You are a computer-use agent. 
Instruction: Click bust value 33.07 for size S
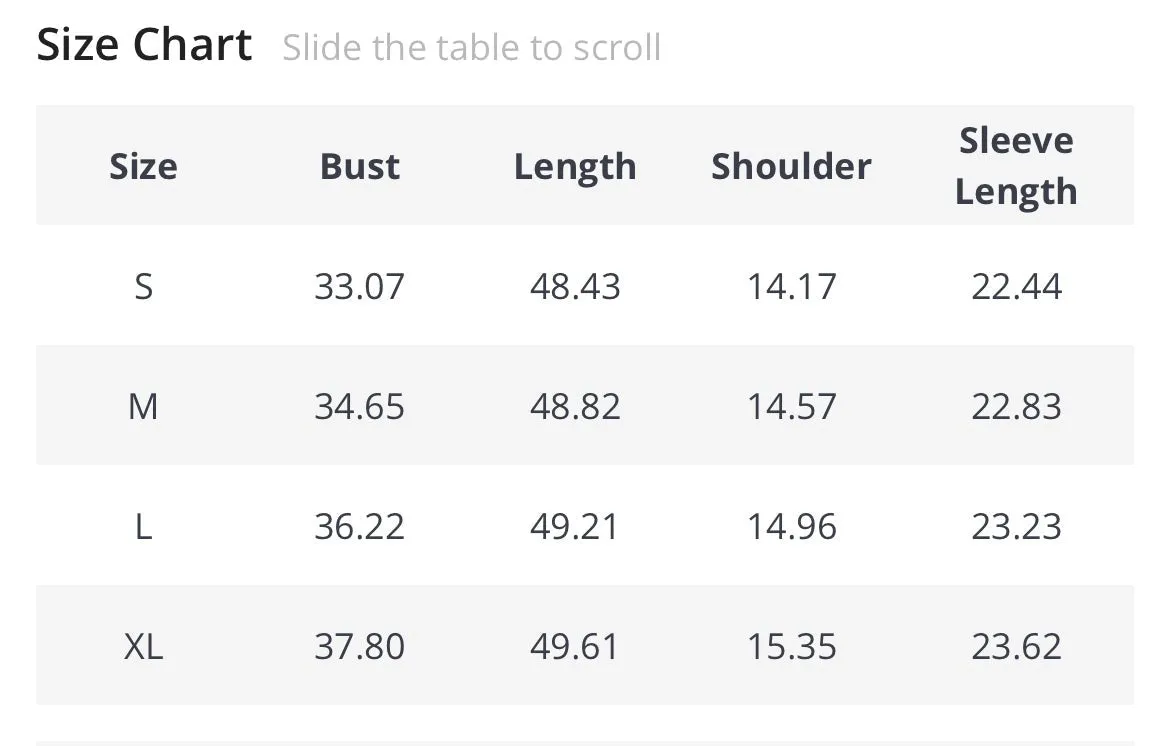360,286
